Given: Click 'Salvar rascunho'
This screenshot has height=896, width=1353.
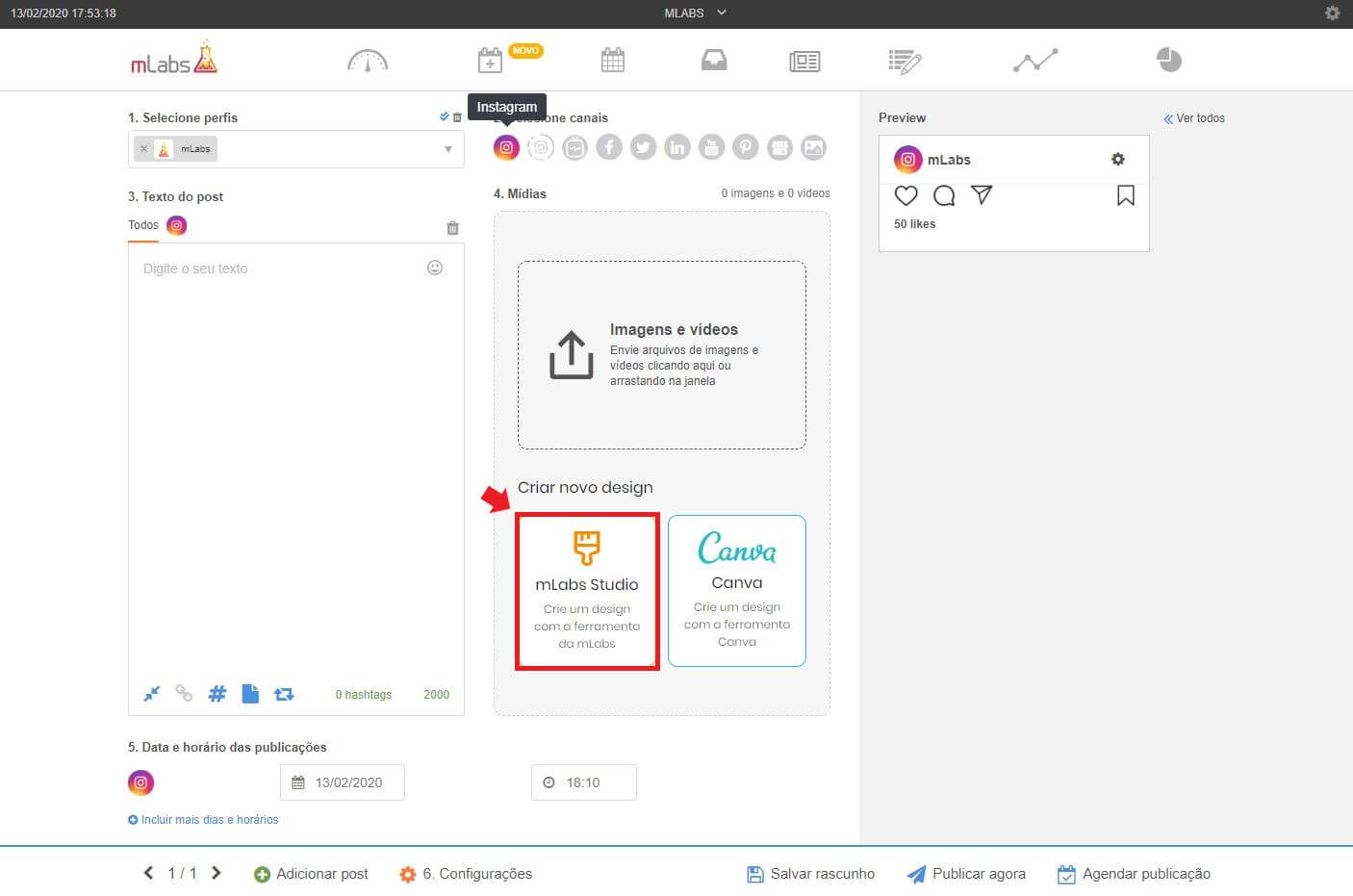Looking at the screenshot, I should (811, 874).
